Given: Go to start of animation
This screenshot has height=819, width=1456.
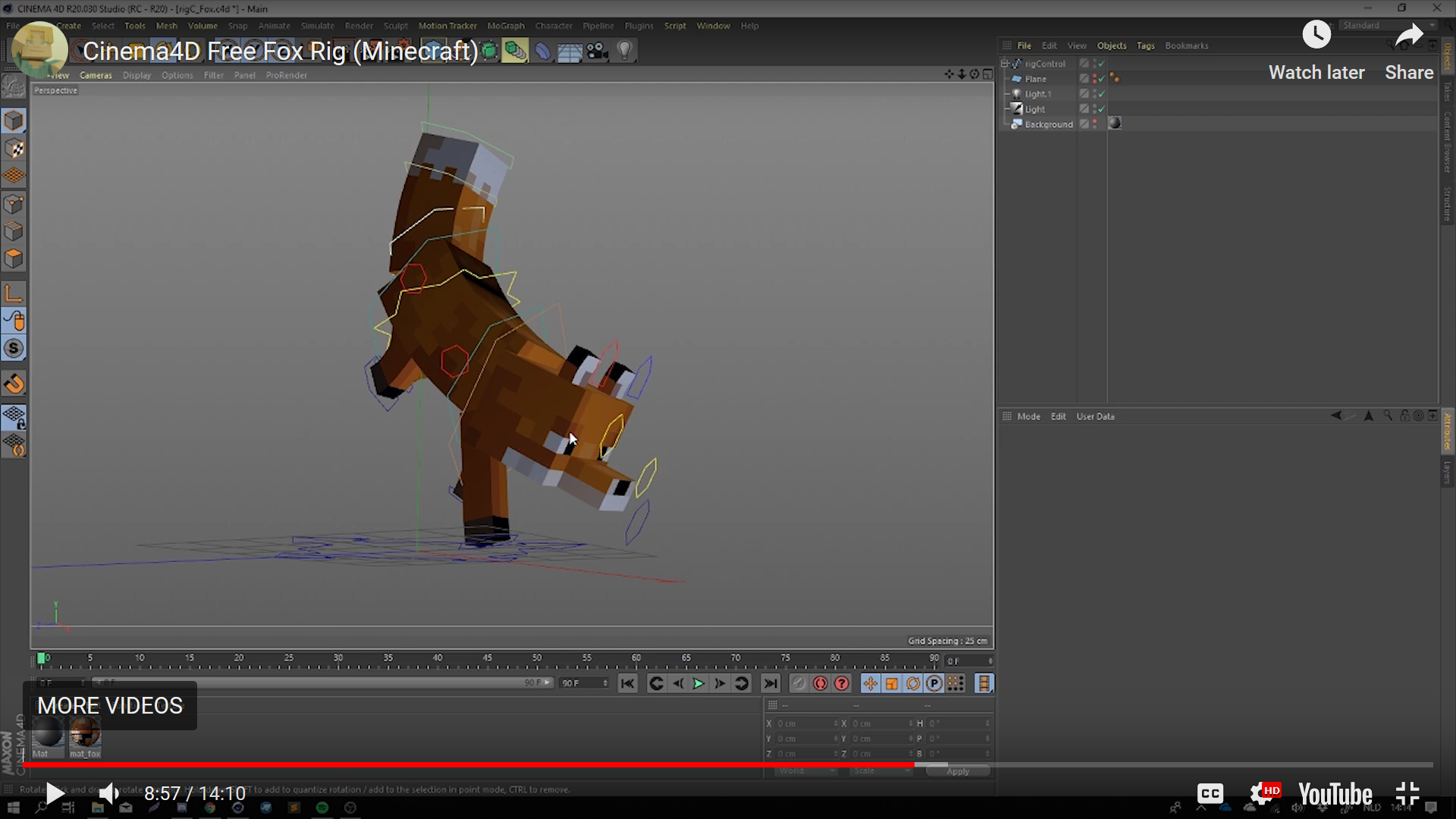Looking at the screenshot, I should pos(628,683).
